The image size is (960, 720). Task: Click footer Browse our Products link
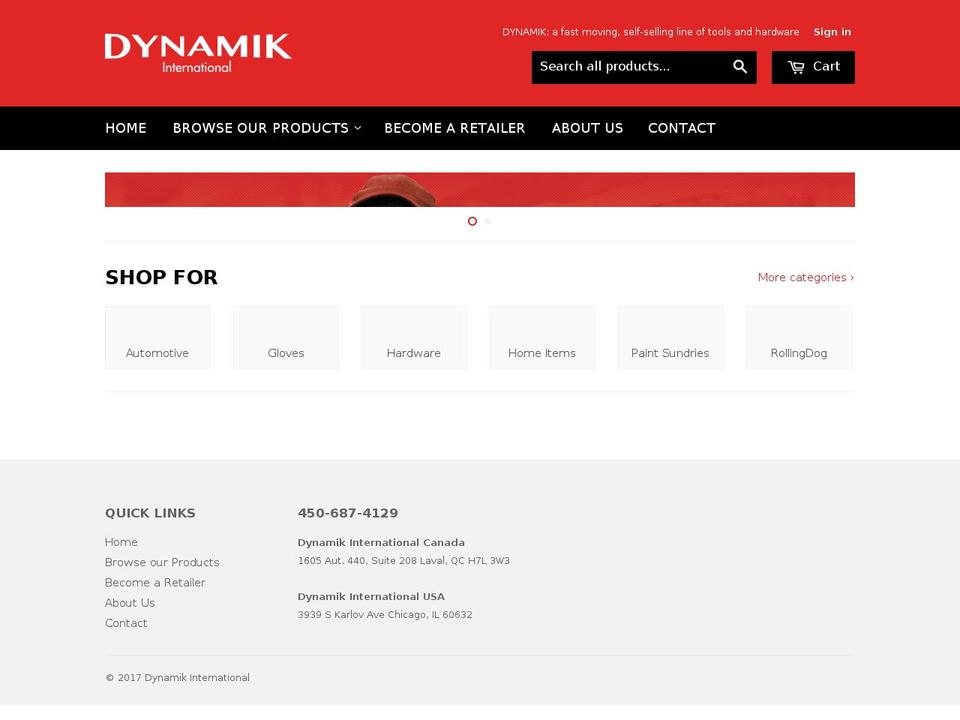click(x=162, y=562)
